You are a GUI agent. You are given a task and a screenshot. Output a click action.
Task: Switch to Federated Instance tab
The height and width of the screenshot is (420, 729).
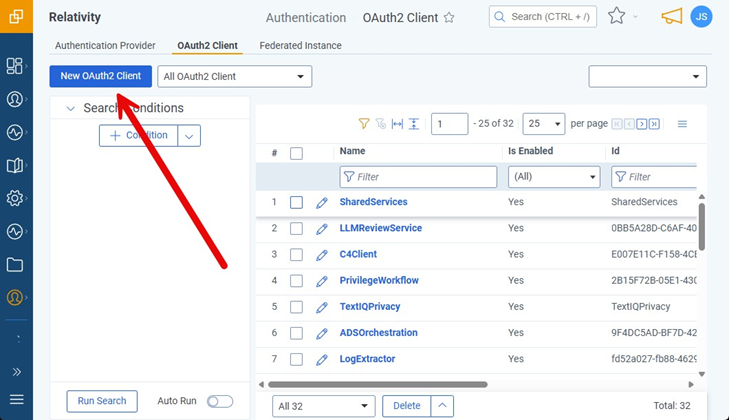tap(300, 46)
